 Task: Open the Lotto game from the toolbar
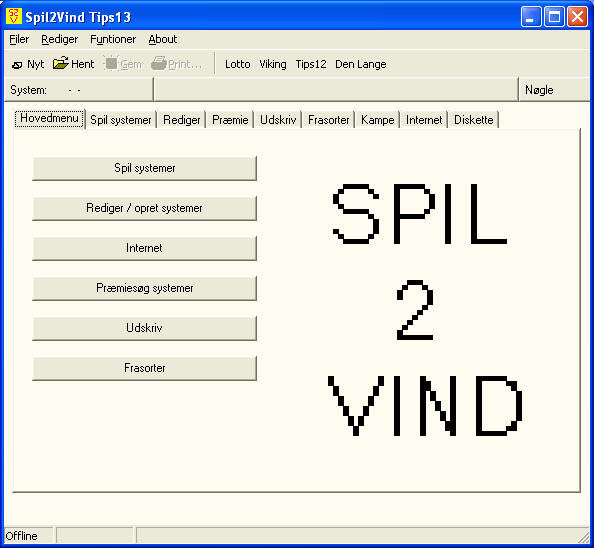pos(238,64)
